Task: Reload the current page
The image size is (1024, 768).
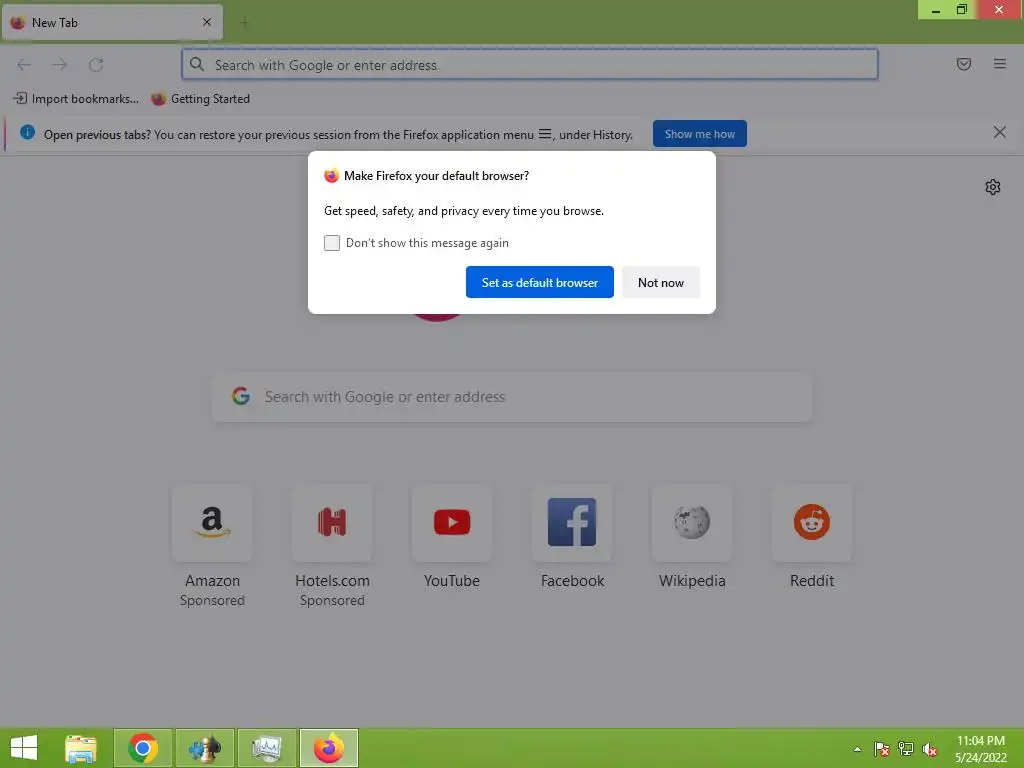Action: [96, 65]
